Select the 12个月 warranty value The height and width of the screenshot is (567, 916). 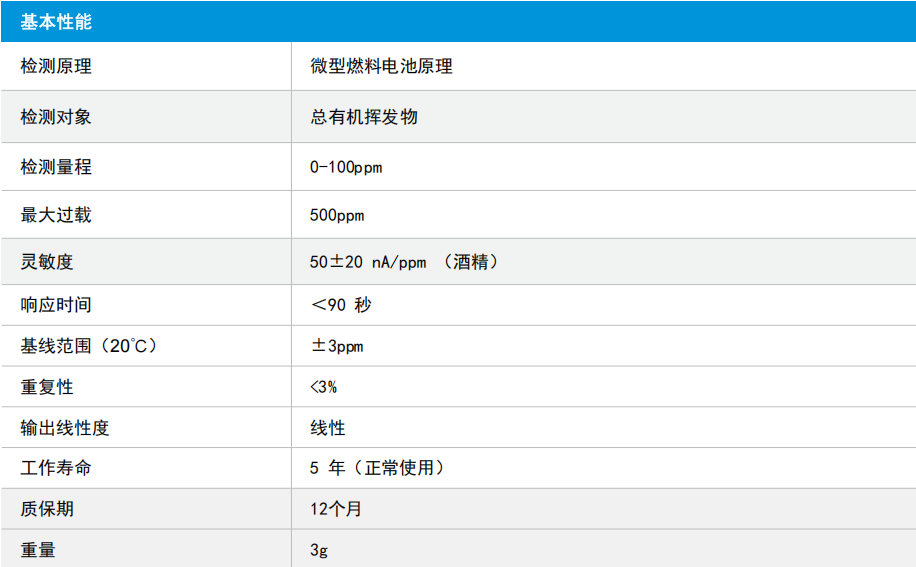pos(336,509)
